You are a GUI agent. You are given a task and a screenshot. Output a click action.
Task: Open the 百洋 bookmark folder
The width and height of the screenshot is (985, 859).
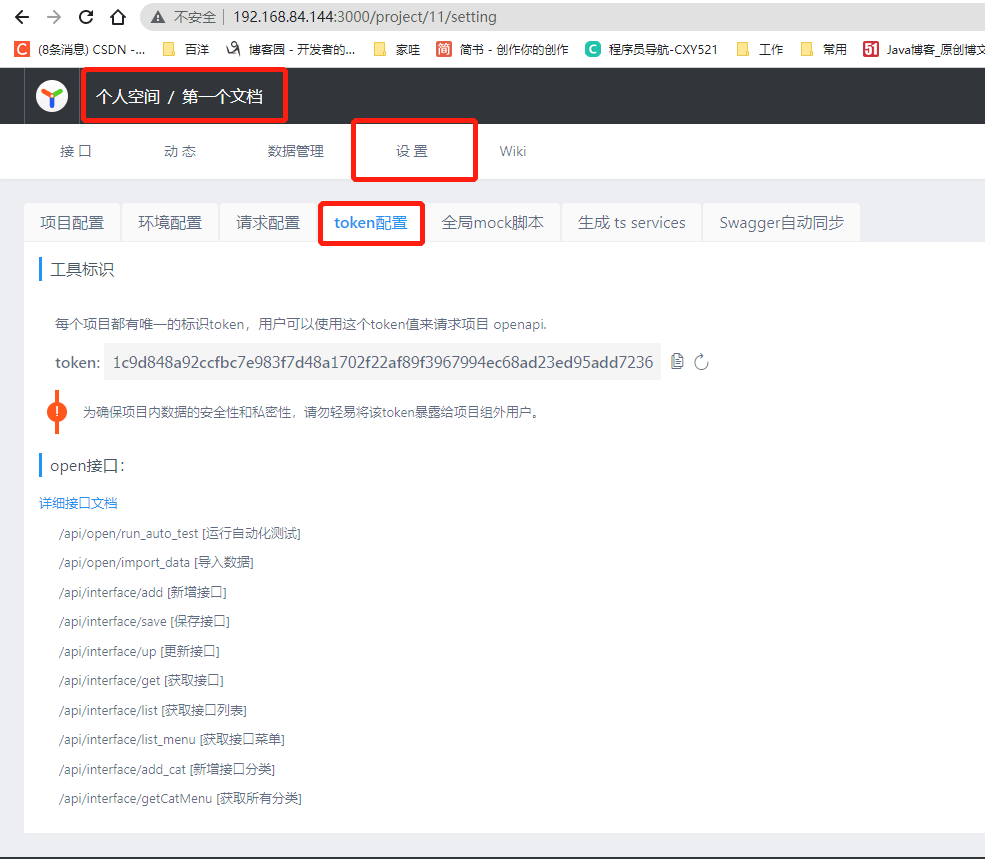point(185,49)
